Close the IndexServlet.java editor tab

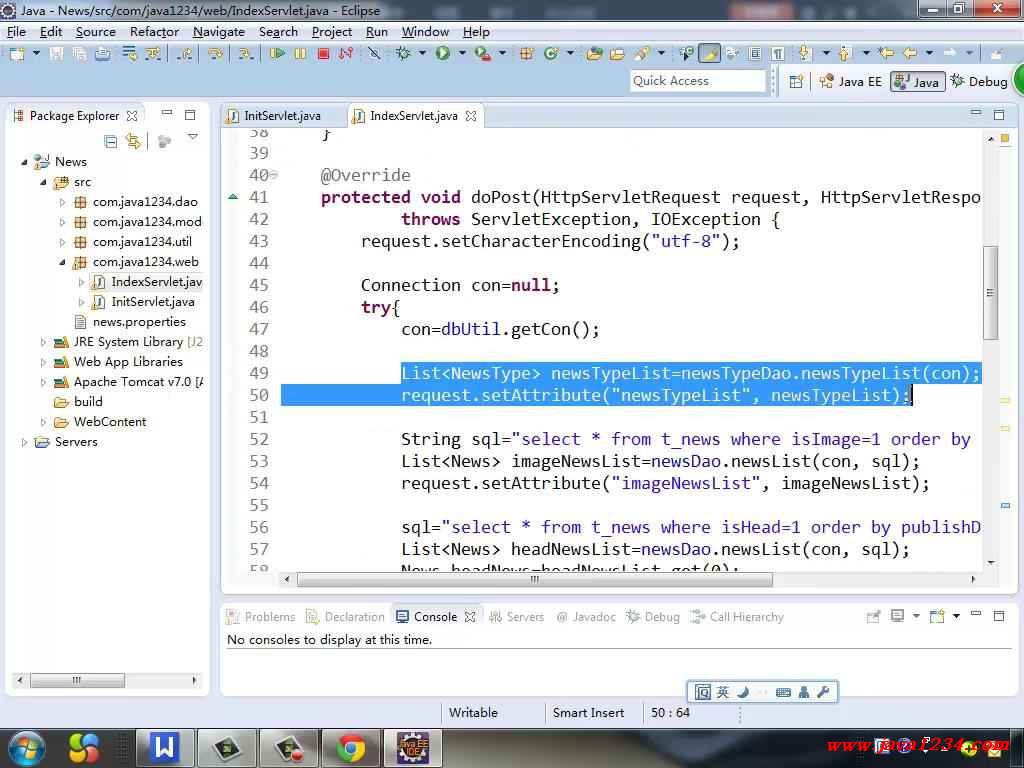point(471,116)
